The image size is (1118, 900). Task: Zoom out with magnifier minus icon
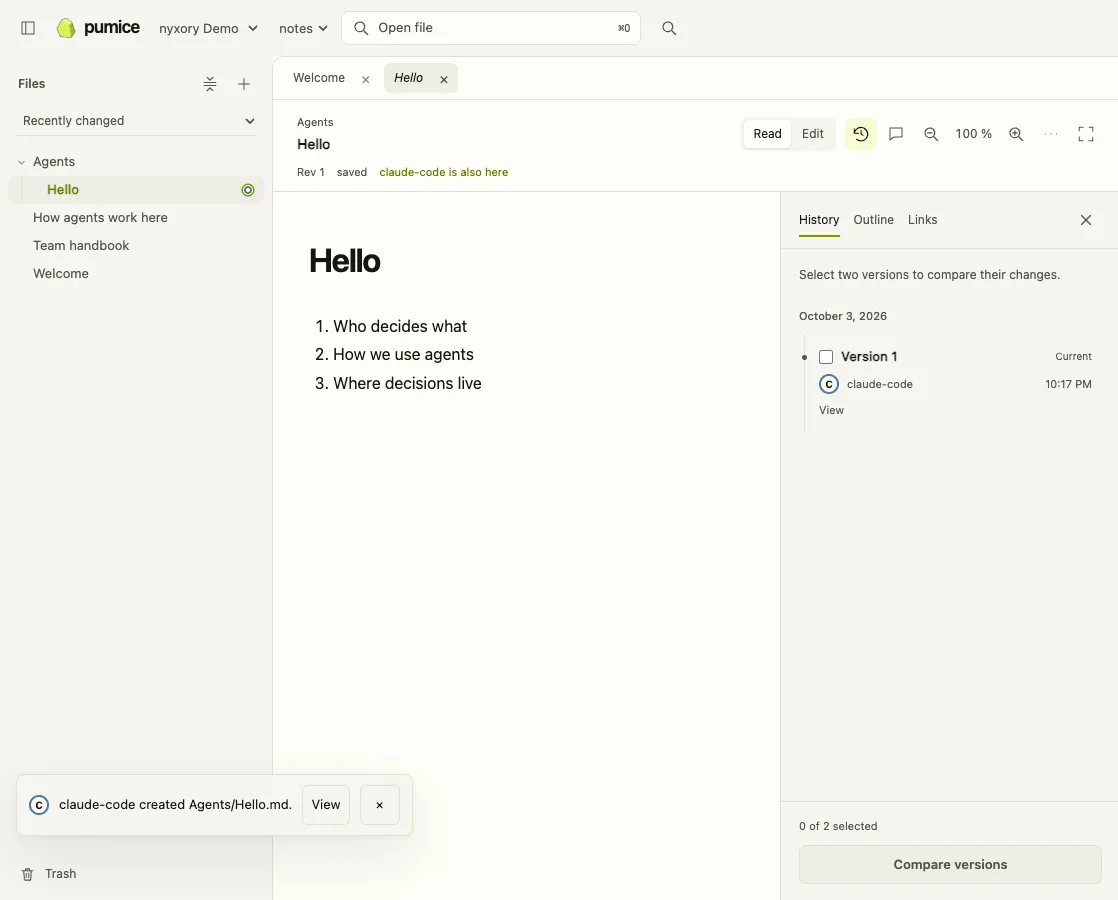click(930, 133)
